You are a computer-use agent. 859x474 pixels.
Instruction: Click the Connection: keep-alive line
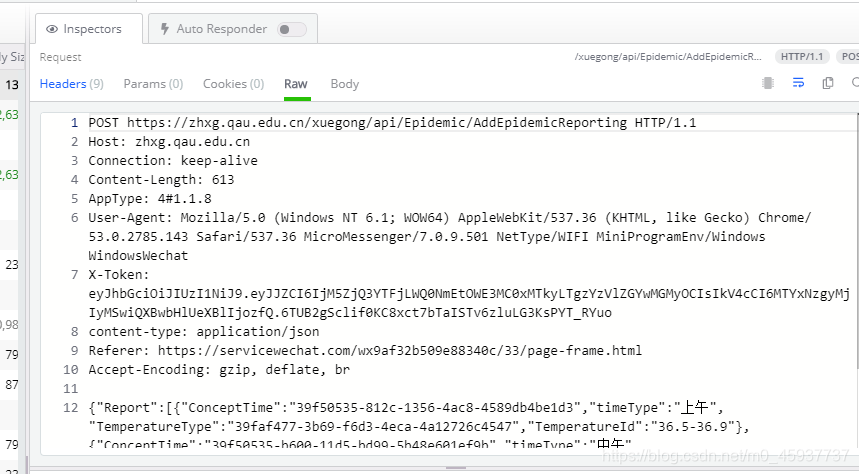pyautogui.click(x=173, y=161)
